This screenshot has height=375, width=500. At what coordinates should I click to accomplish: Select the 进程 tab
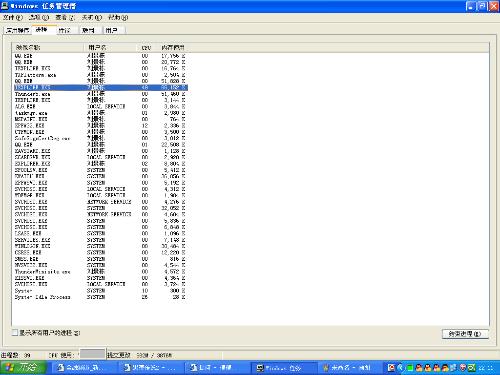coord(43,30)
